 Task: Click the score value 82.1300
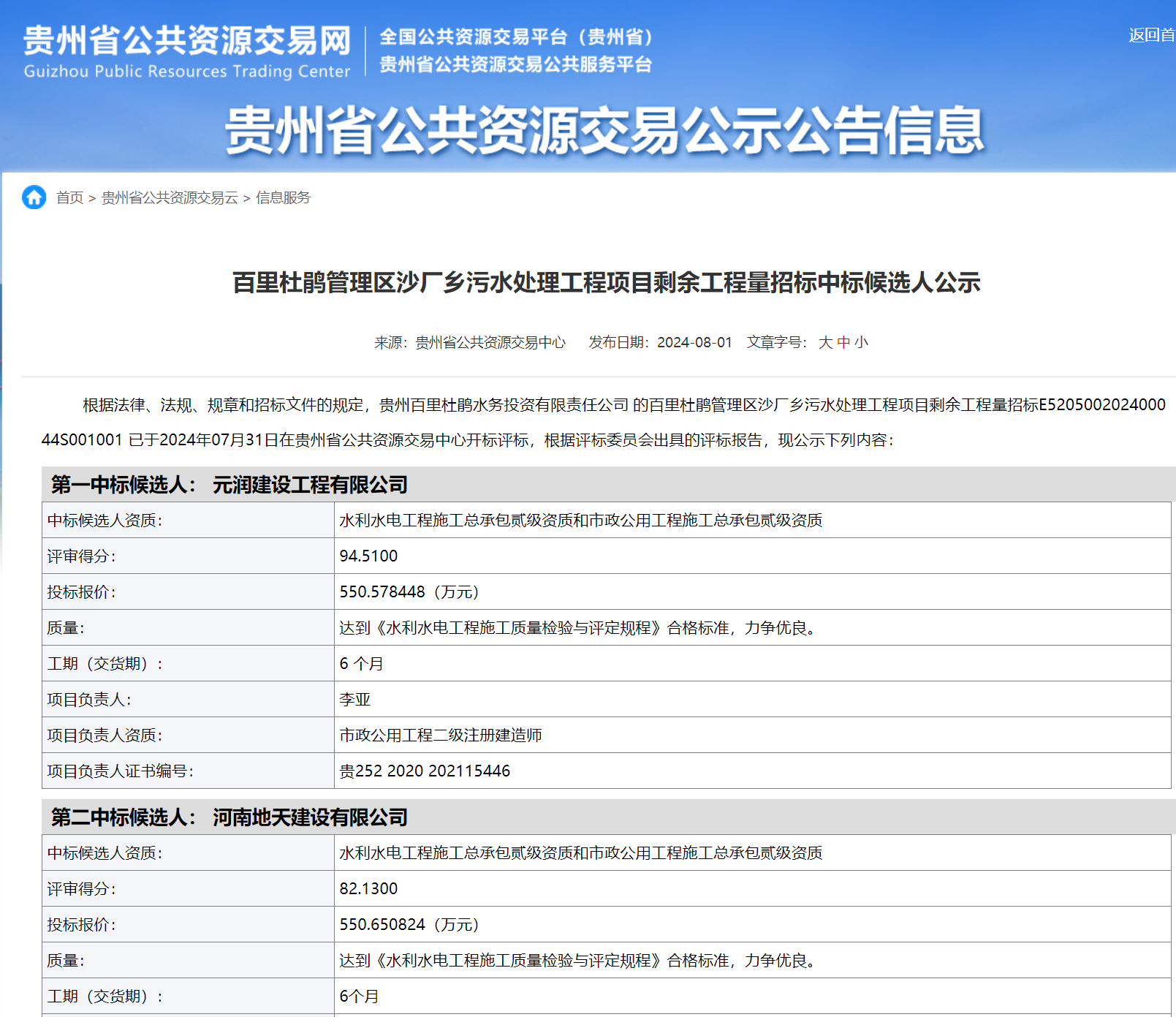pyautogui.click(x=368, y=888)
